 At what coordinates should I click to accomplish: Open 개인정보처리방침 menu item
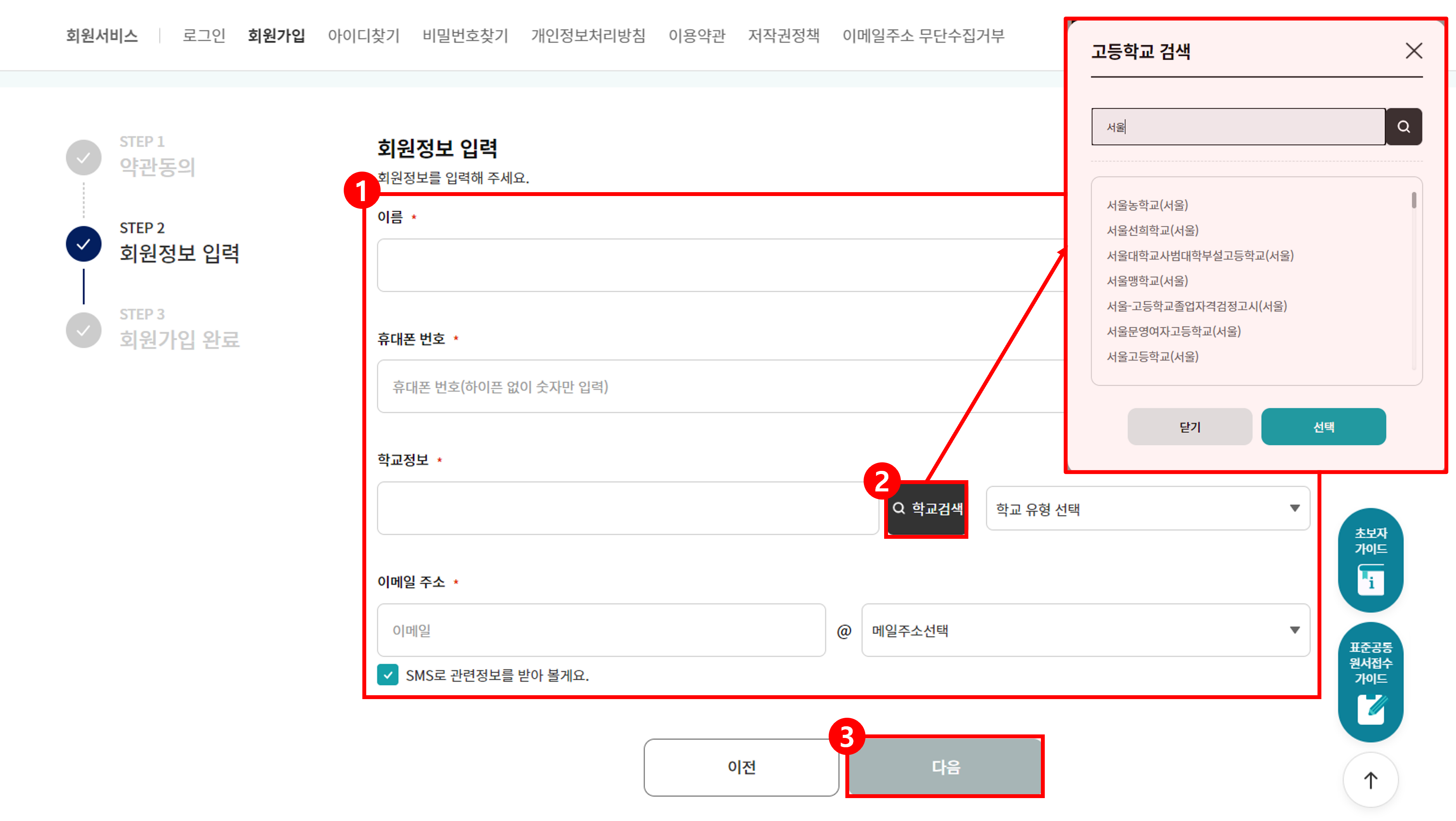point(589,36)
